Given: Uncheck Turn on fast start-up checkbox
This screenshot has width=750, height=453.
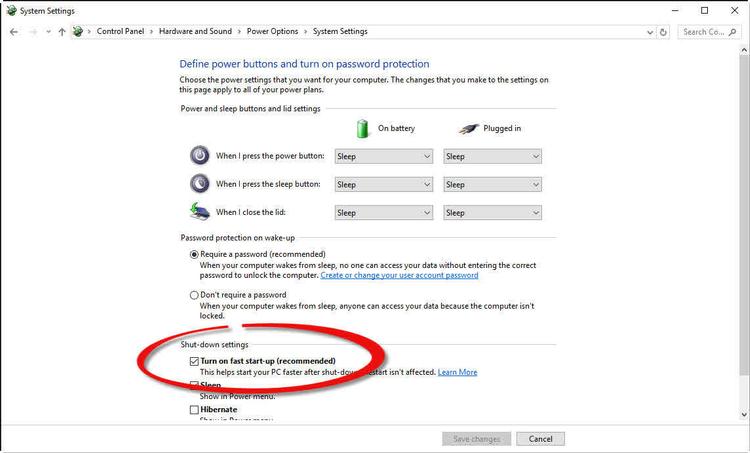Looking at the screenshot, I should click(194, 361).
